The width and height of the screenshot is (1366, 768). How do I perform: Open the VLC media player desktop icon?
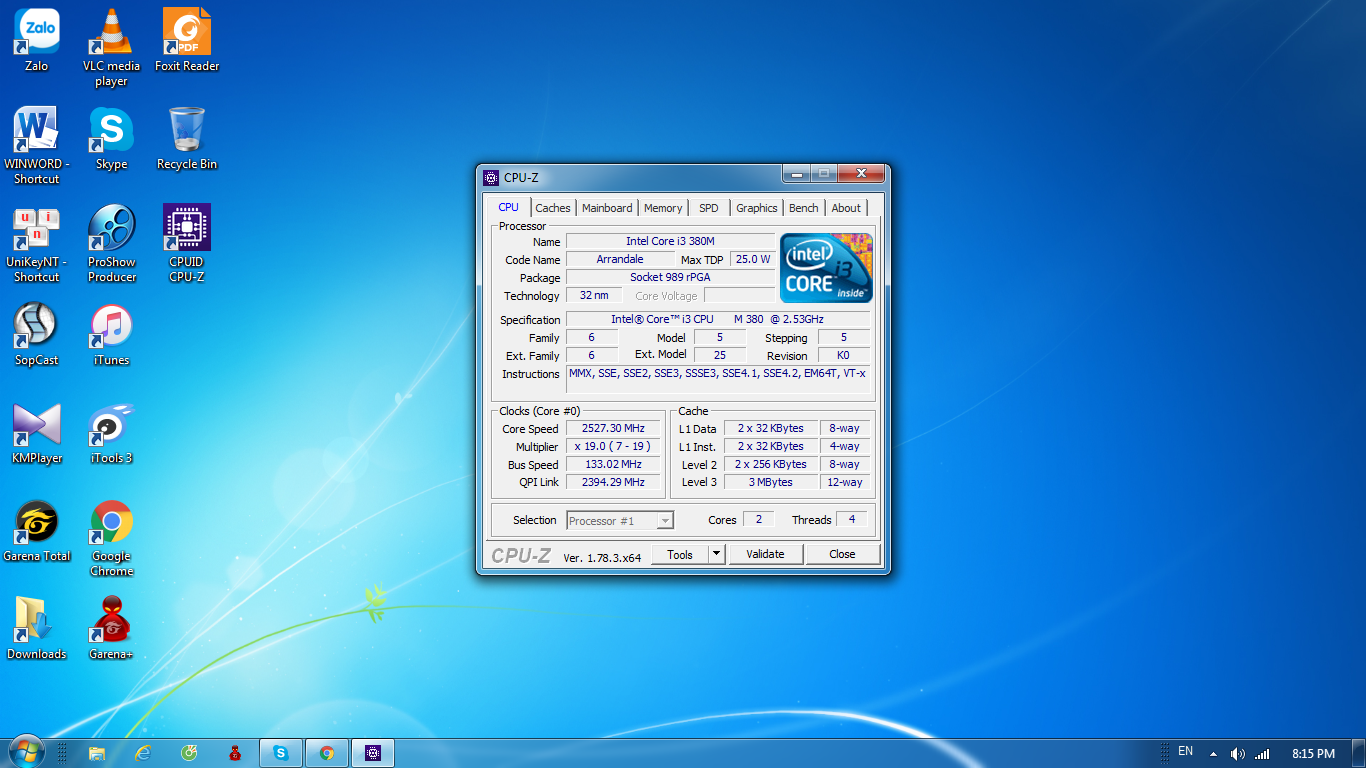coord(111,34)
